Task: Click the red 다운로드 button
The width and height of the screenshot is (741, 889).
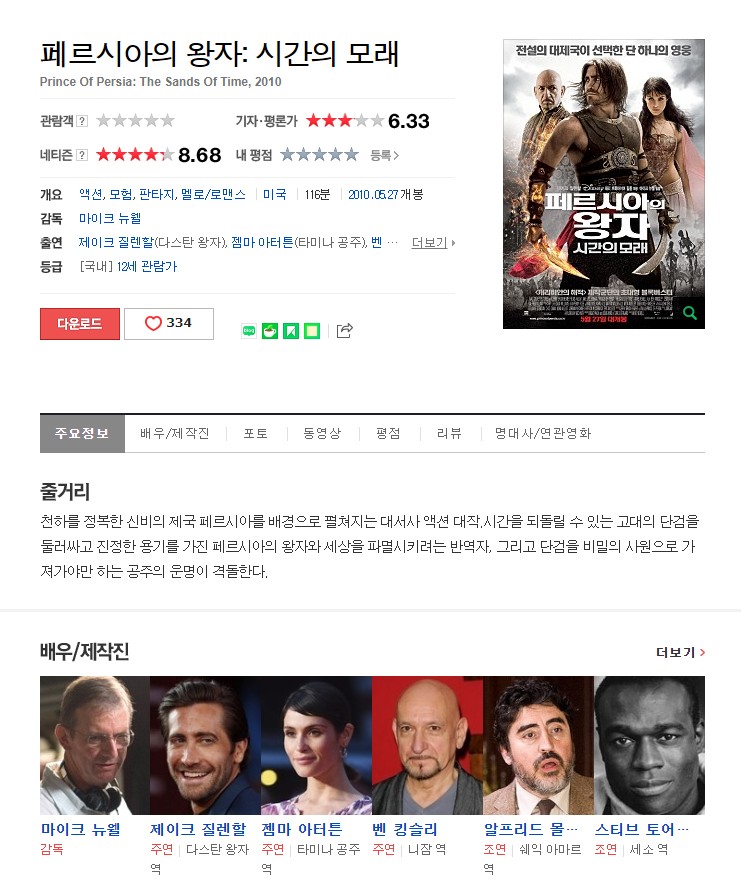Action: [x=80, y=324]
